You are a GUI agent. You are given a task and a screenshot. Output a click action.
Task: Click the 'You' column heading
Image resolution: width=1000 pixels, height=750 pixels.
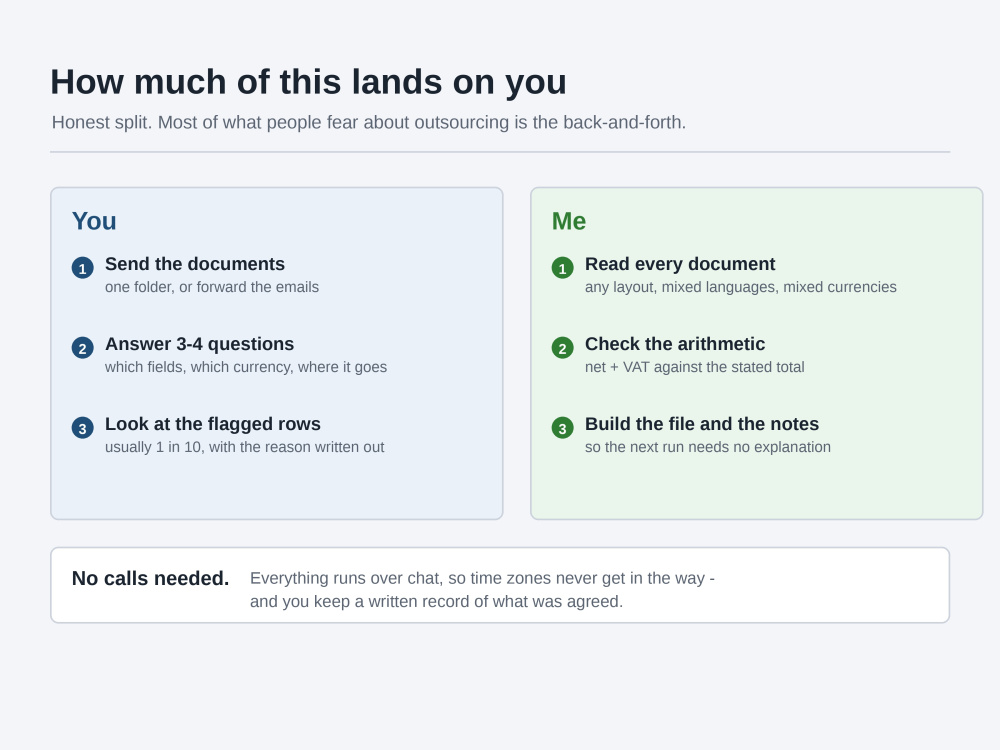click(94, 221)
